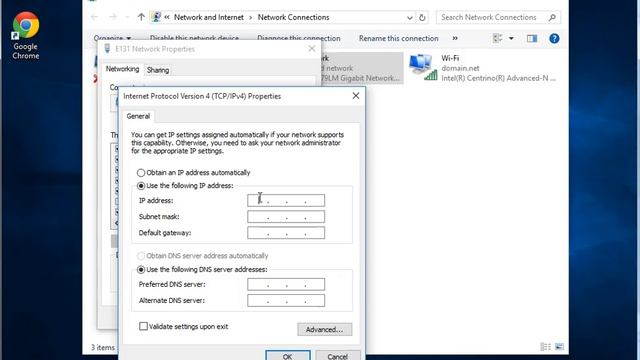This screenshot has height=360, width=640.
Task: Switch to details view in status bar
Action: (545, 347)
